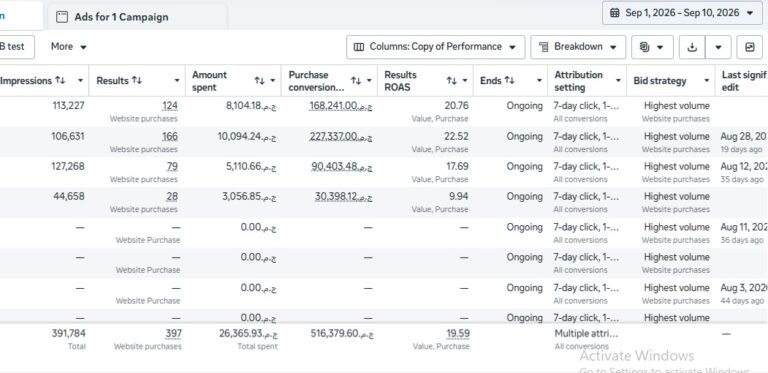Open Impressions column header dropdown
This screenshot has height=373, width=768.
[80, 81]
